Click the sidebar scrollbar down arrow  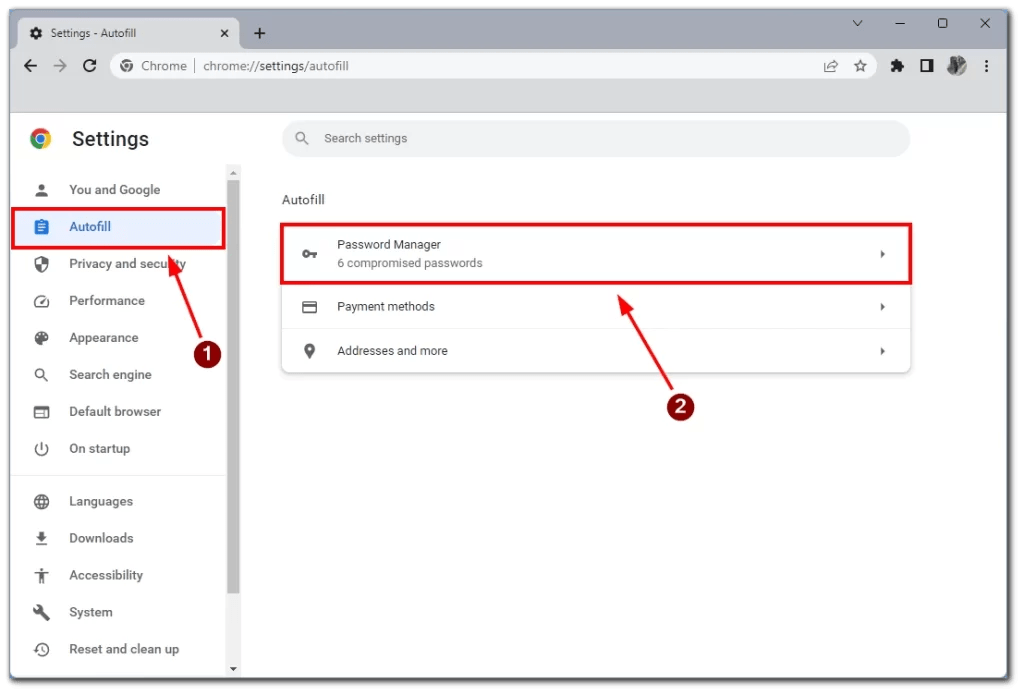[233, 670]
